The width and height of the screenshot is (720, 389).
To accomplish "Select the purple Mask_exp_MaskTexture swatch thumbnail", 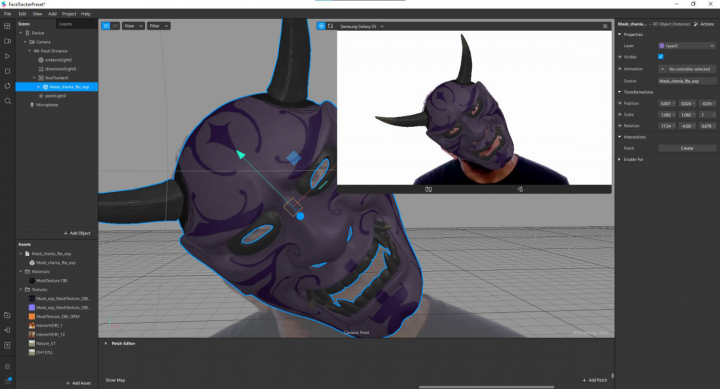I will coord(32,308).
